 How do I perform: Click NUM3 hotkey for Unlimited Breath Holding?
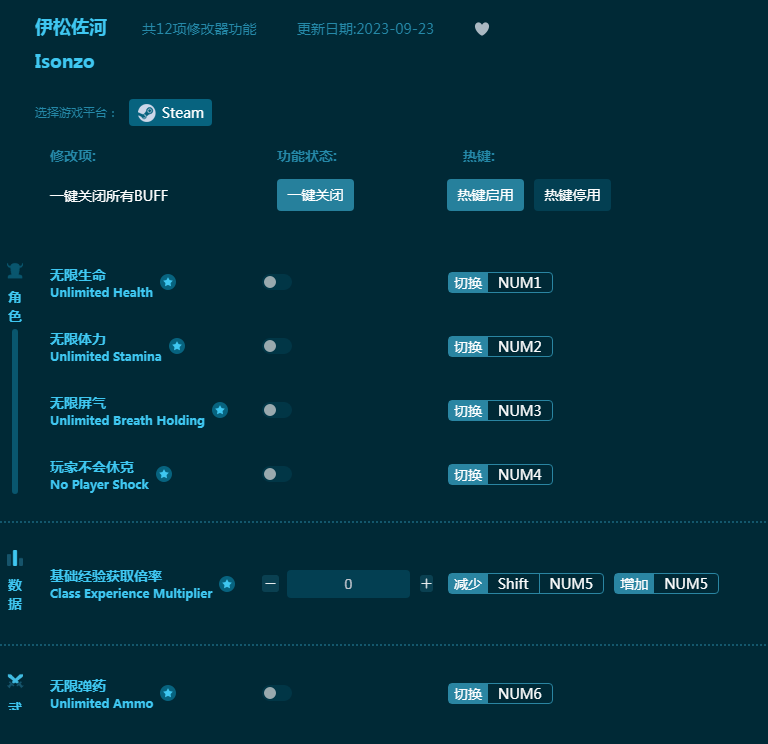click(x=520, y=410)
